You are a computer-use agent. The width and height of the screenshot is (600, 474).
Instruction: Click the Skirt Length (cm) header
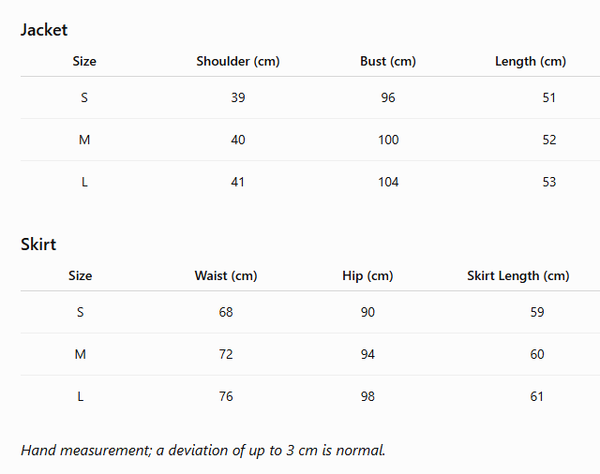pos(518,276)
